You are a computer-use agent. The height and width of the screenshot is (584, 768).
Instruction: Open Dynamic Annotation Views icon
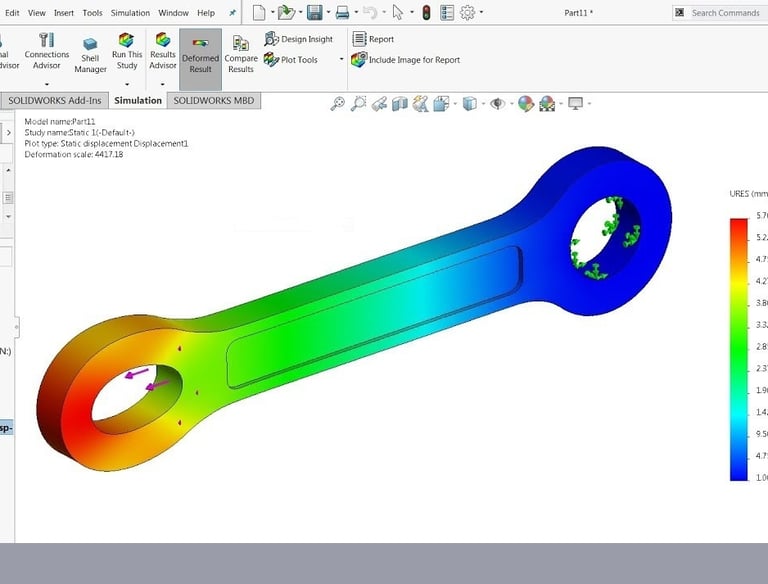[420, 103]
